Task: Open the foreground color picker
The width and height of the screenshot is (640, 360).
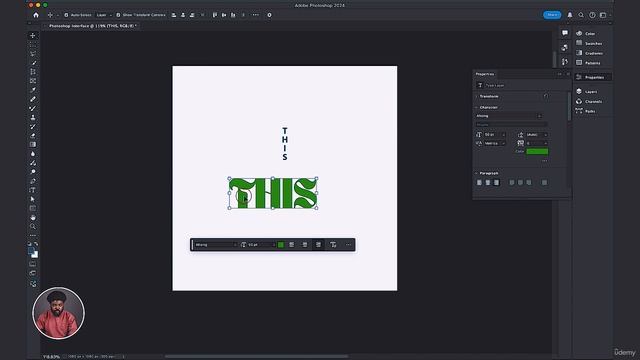Action: [x=31, y=251]
